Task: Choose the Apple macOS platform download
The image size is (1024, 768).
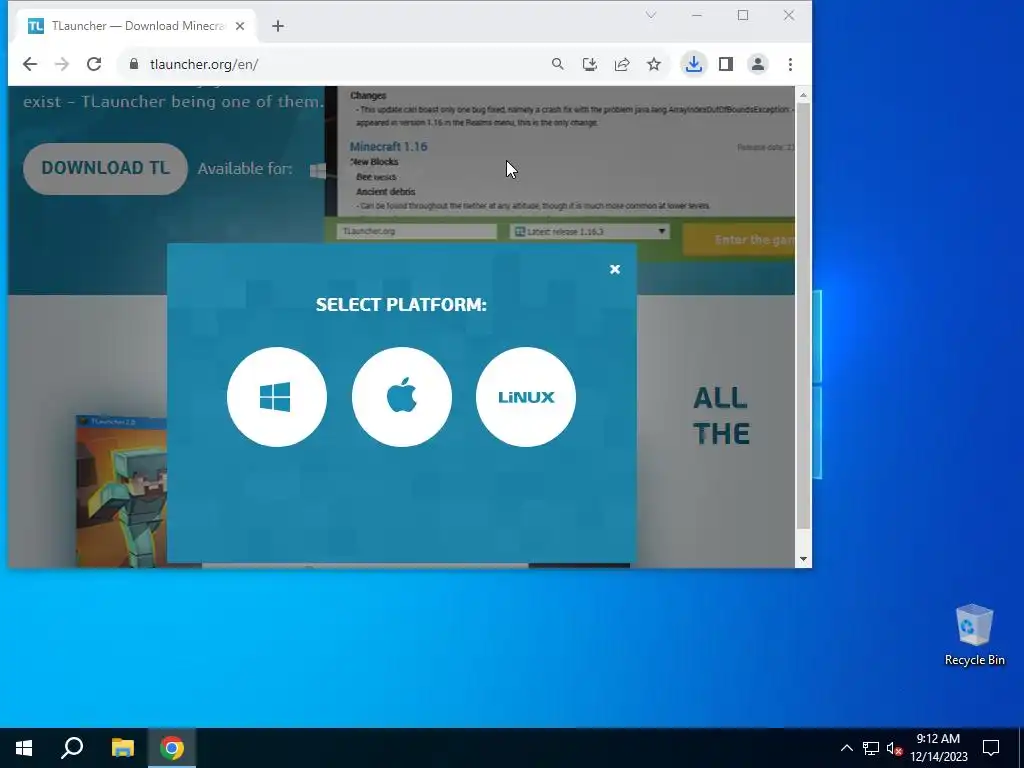Action: click(402, 397)
